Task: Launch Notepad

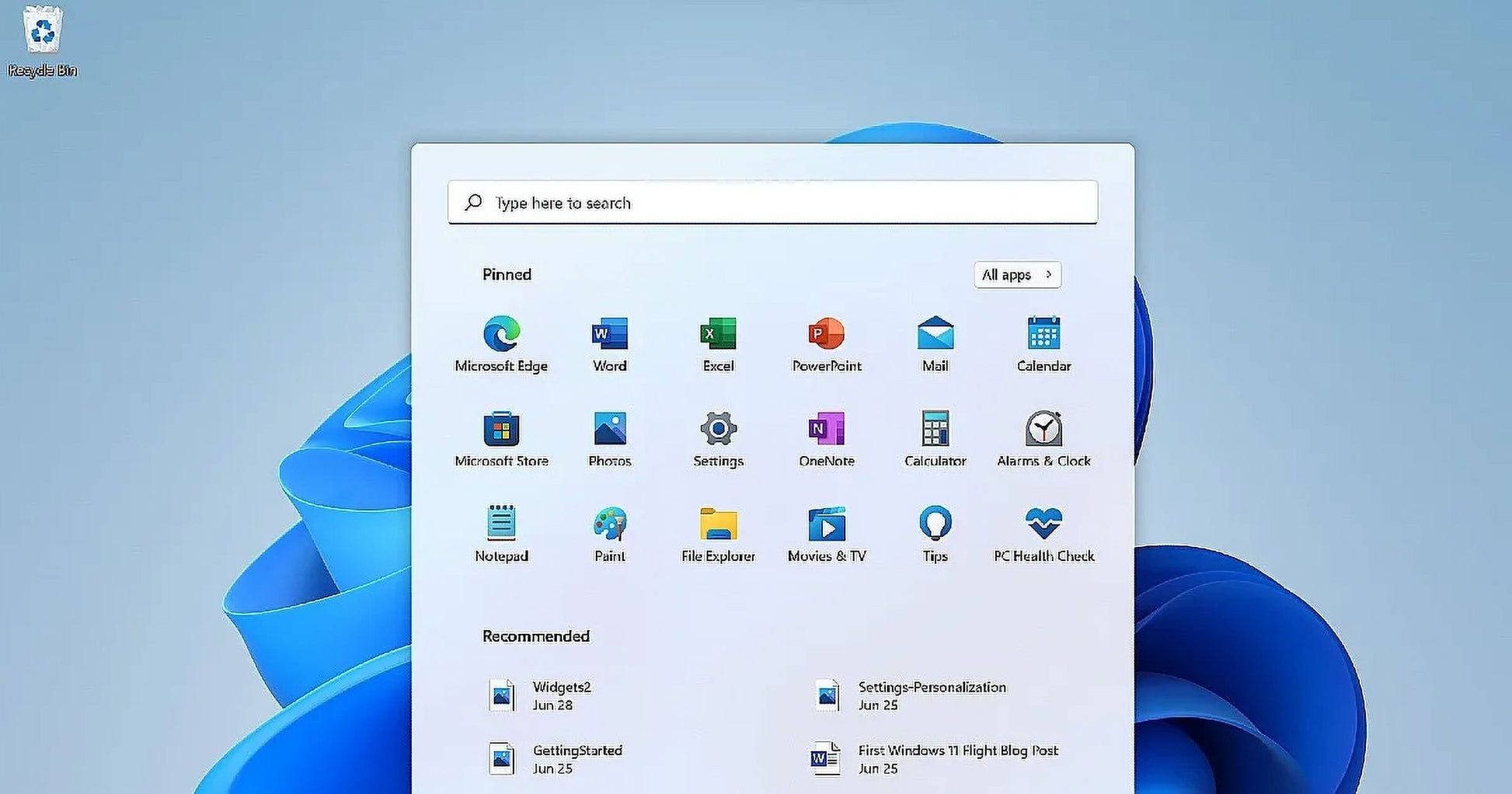Action: 501,534
